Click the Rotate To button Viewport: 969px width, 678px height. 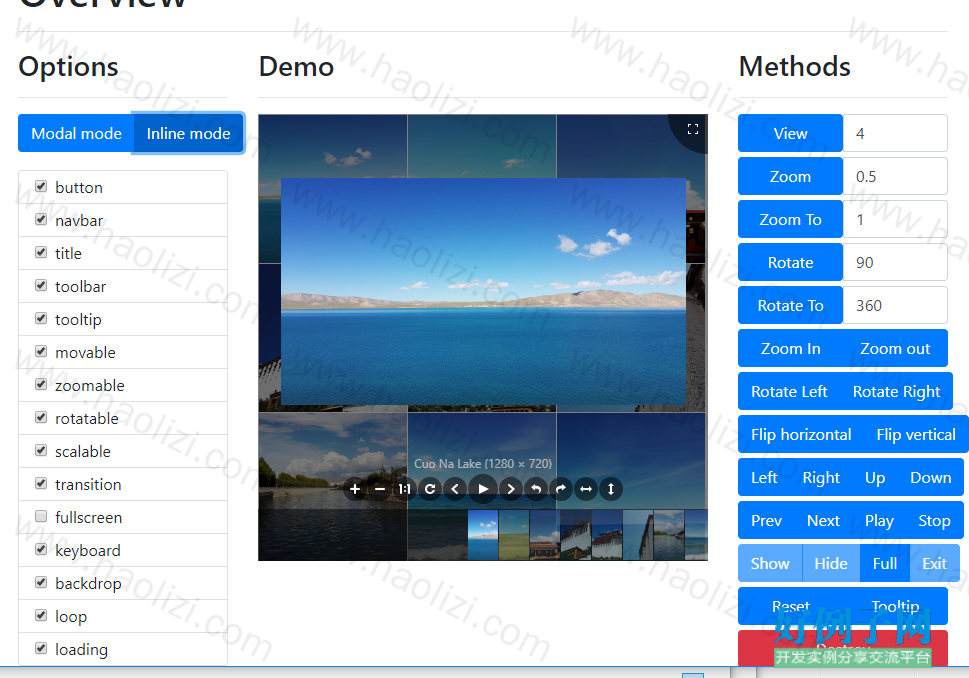pos(790,305)
